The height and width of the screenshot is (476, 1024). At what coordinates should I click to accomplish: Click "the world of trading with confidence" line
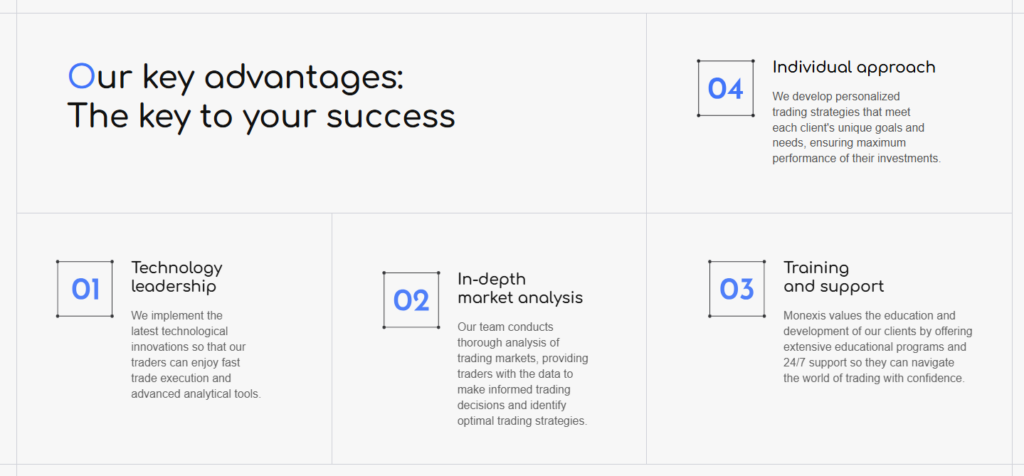873,379
